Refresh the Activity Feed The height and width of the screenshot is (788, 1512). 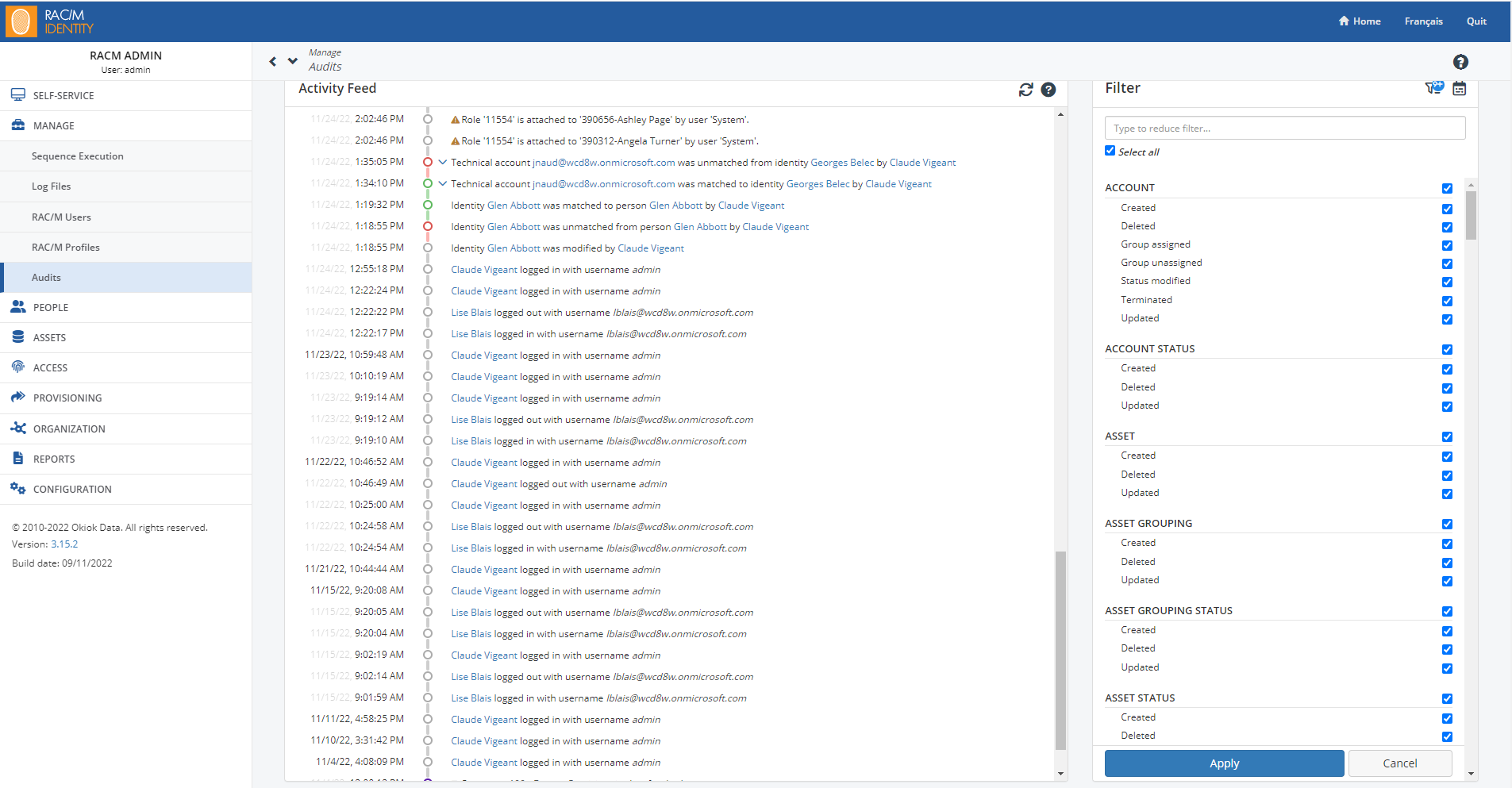1025,90
